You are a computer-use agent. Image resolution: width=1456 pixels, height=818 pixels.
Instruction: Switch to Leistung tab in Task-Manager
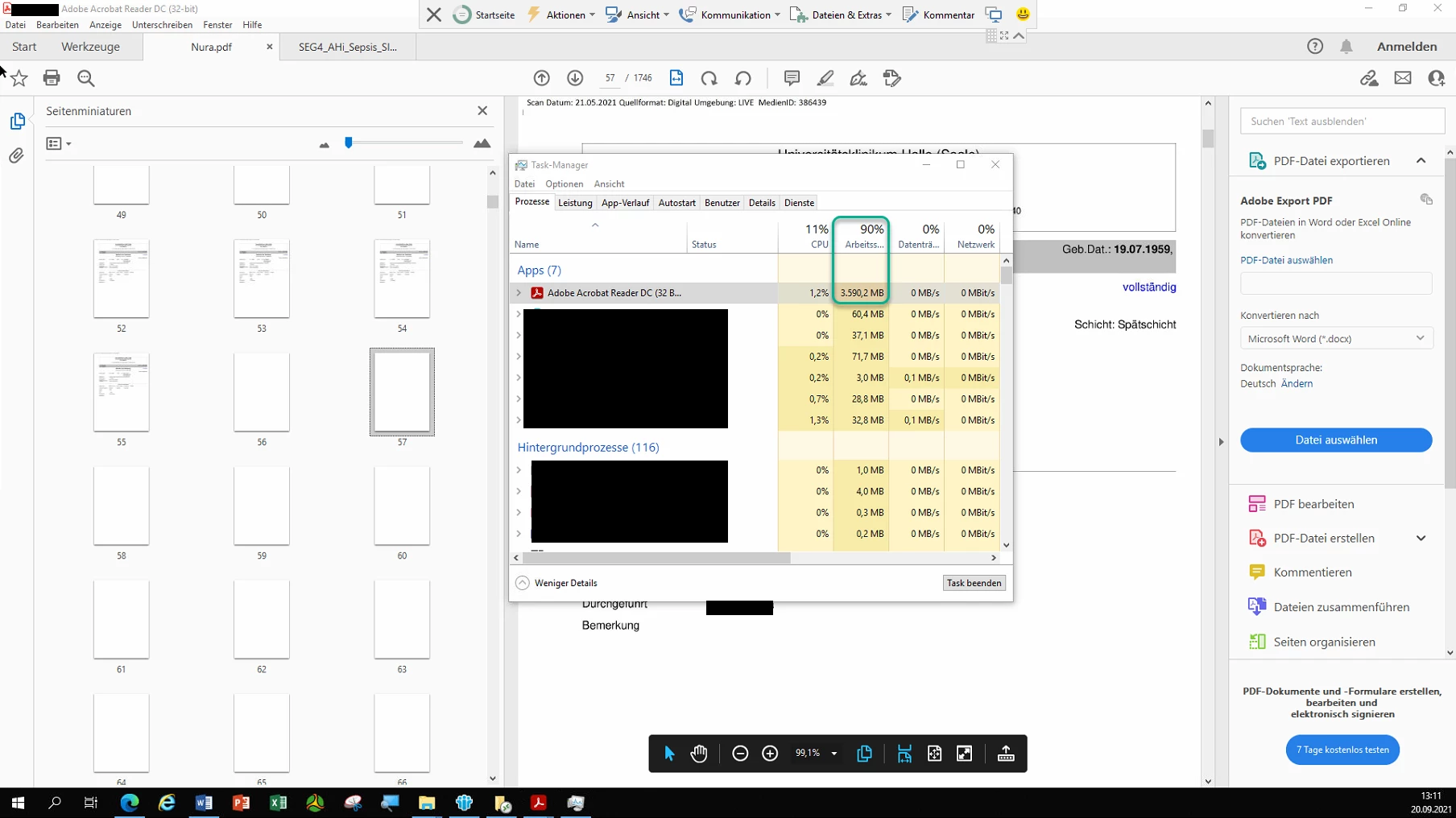[x=575, y=203]
